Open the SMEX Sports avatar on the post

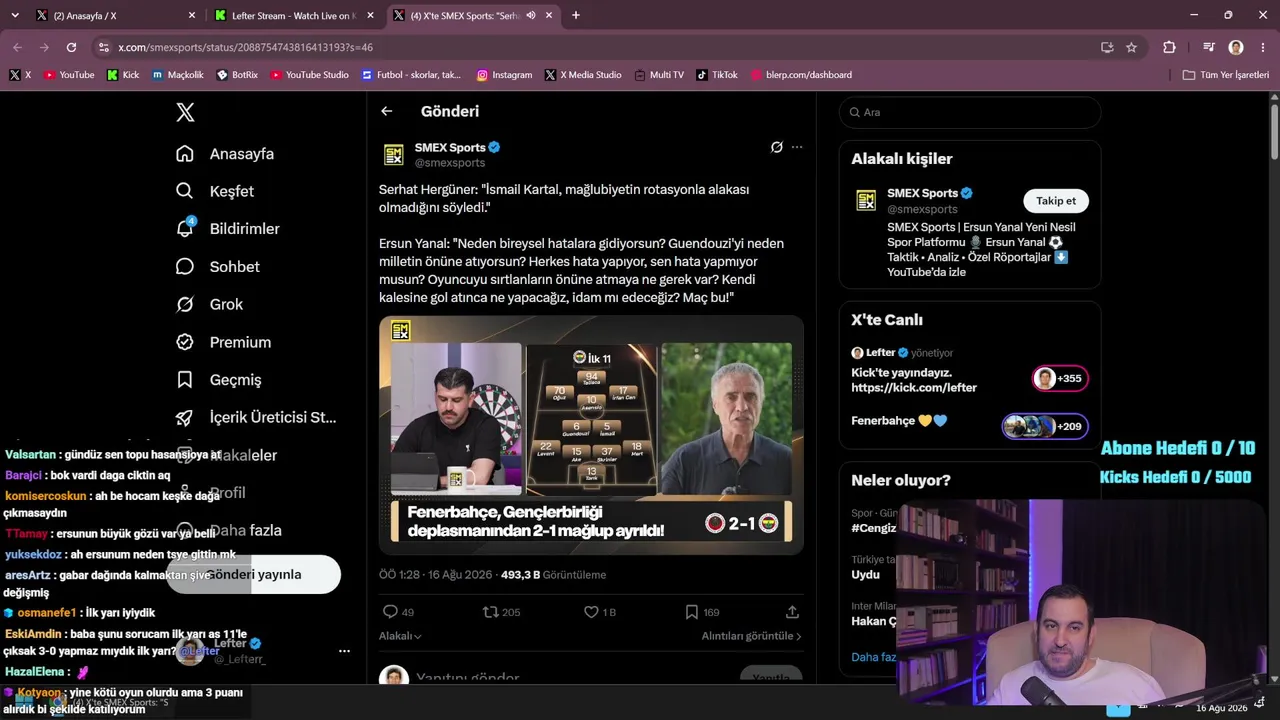tap(394, 155)
